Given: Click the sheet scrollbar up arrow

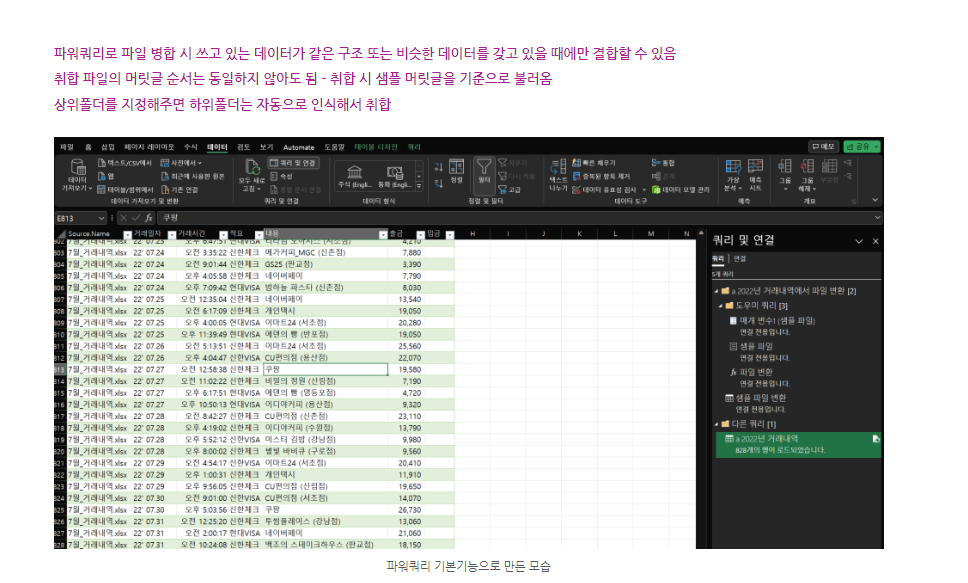Looking at the screenshot, I should 701,233.
